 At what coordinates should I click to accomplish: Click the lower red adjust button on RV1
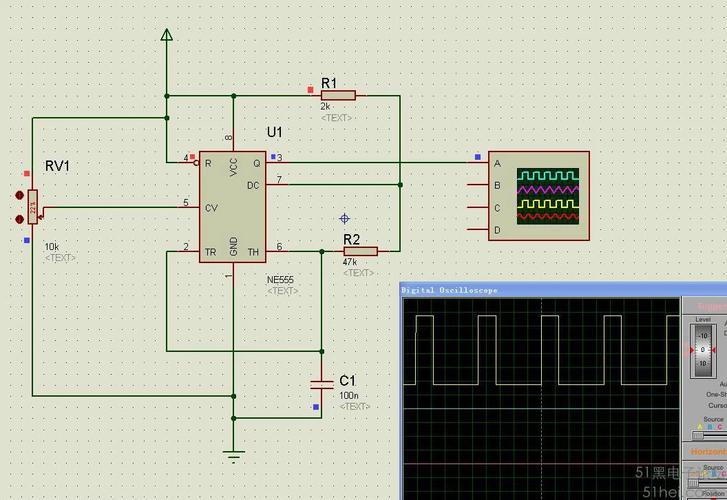19,219
